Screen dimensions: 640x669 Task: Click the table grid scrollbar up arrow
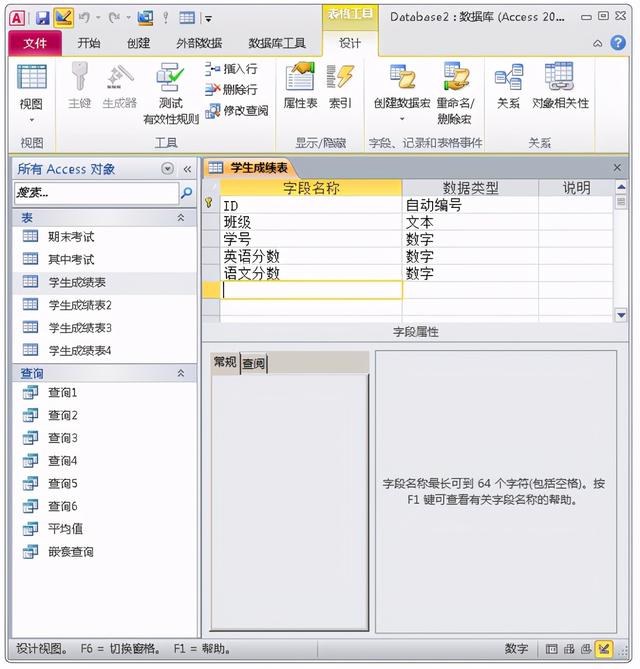click(621, 187)
